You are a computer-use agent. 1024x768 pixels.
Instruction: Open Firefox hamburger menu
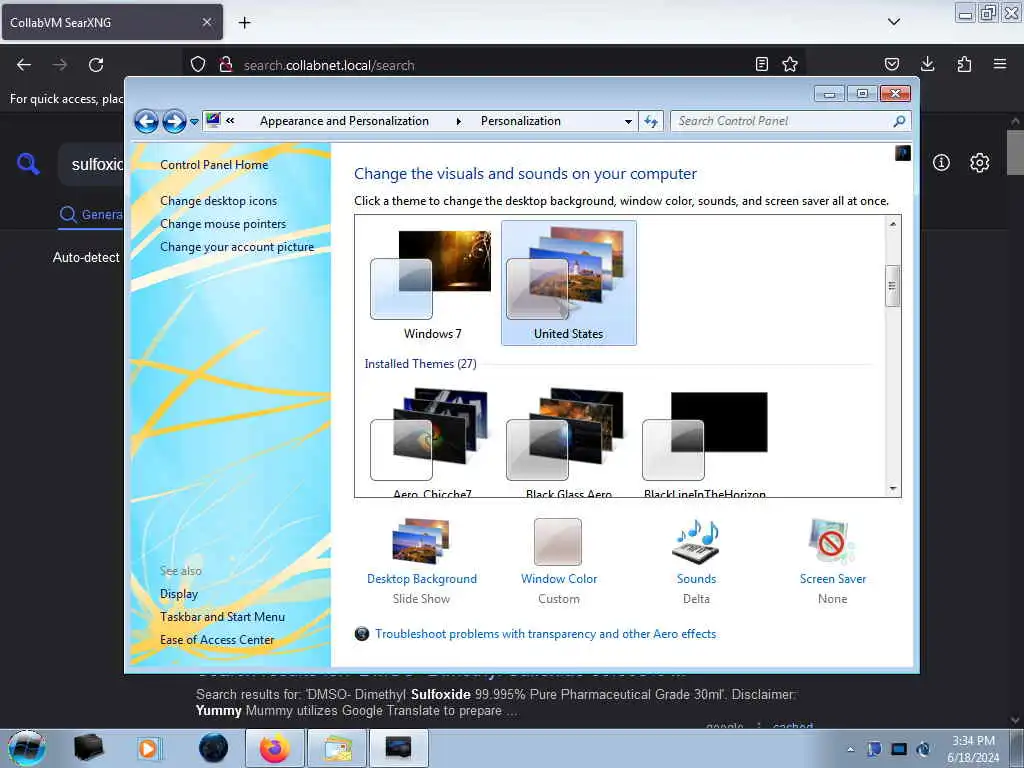pos(1000,65)
